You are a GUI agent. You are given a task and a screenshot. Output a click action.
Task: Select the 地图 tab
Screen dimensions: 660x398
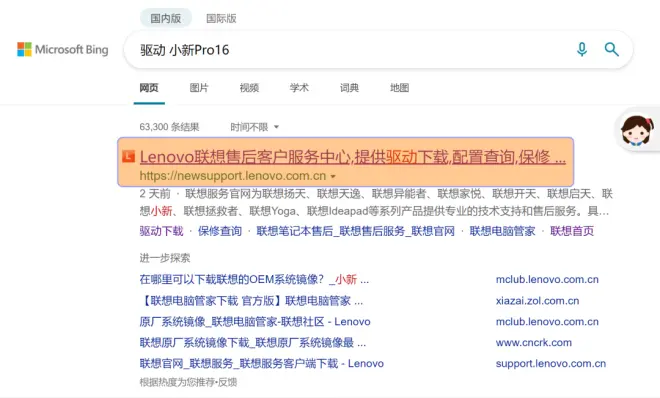(x=399, y=88)
